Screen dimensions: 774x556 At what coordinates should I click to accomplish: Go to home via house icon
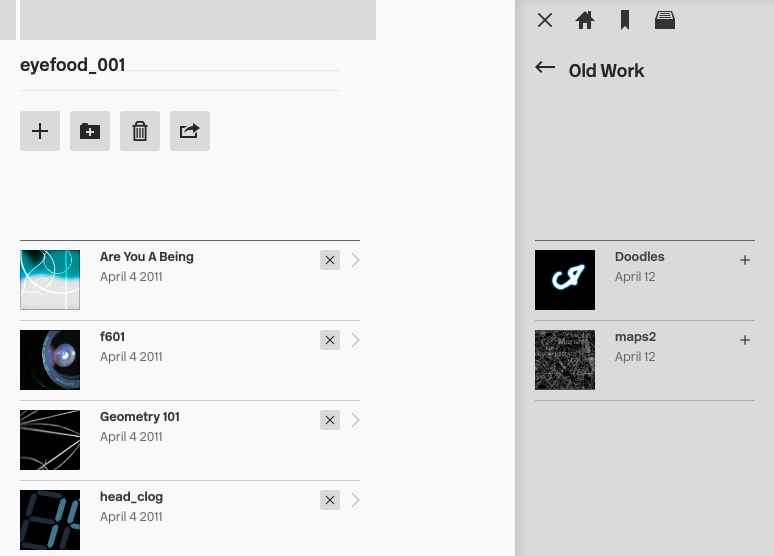585,20
